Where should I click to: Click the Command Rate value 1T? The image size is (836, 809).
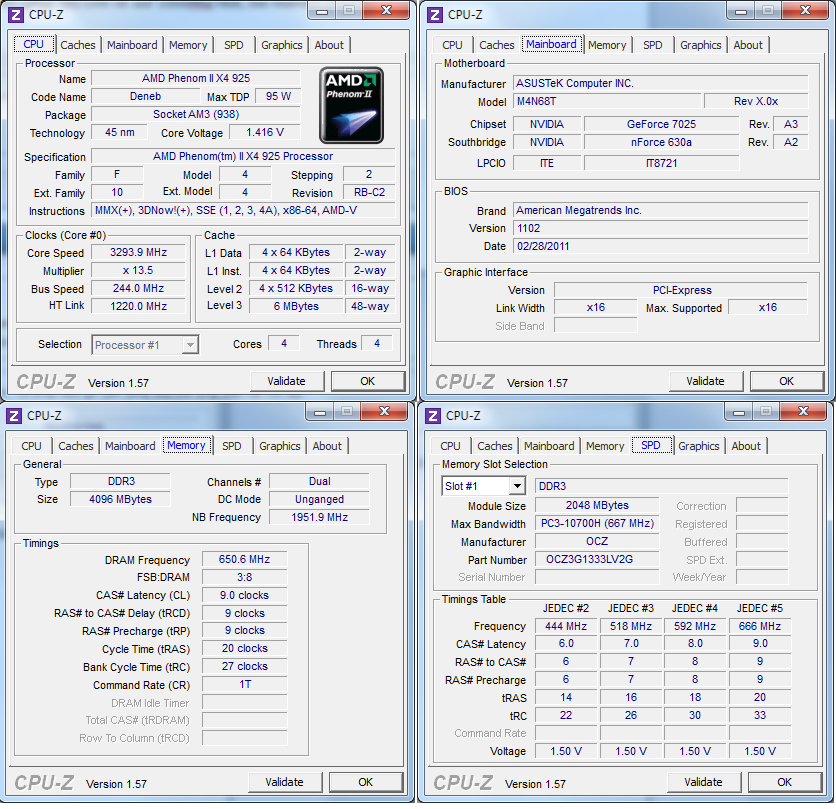point(245,684)
